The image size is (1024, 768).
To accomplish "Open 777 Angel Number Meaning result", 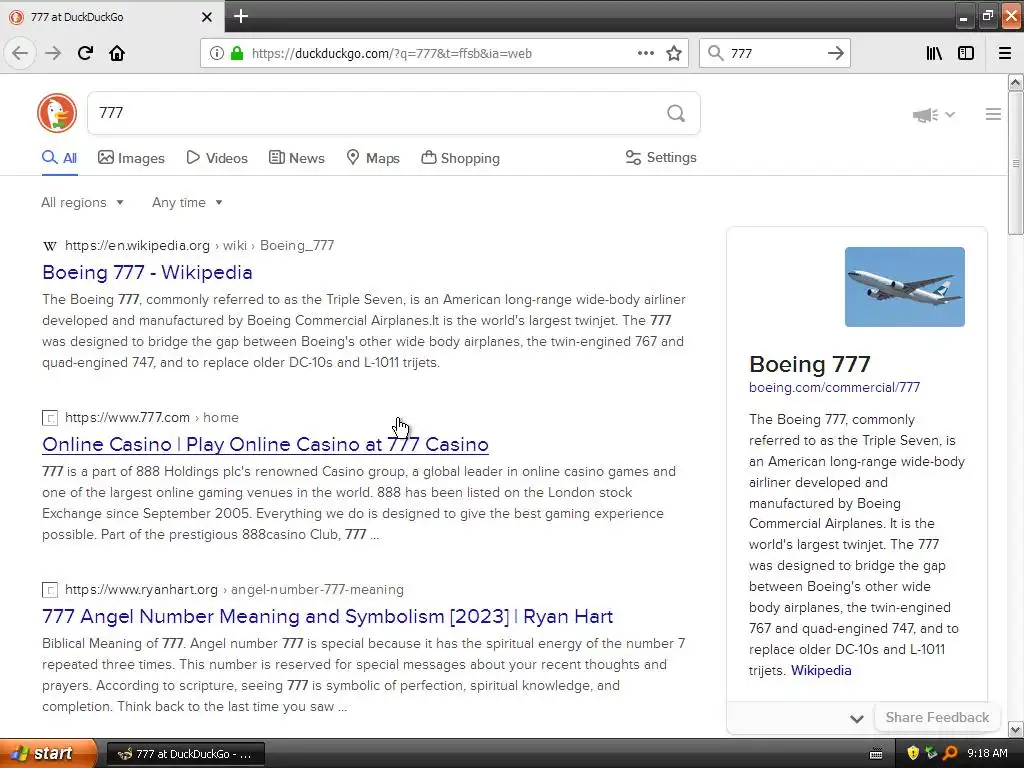I will point(327,616).
